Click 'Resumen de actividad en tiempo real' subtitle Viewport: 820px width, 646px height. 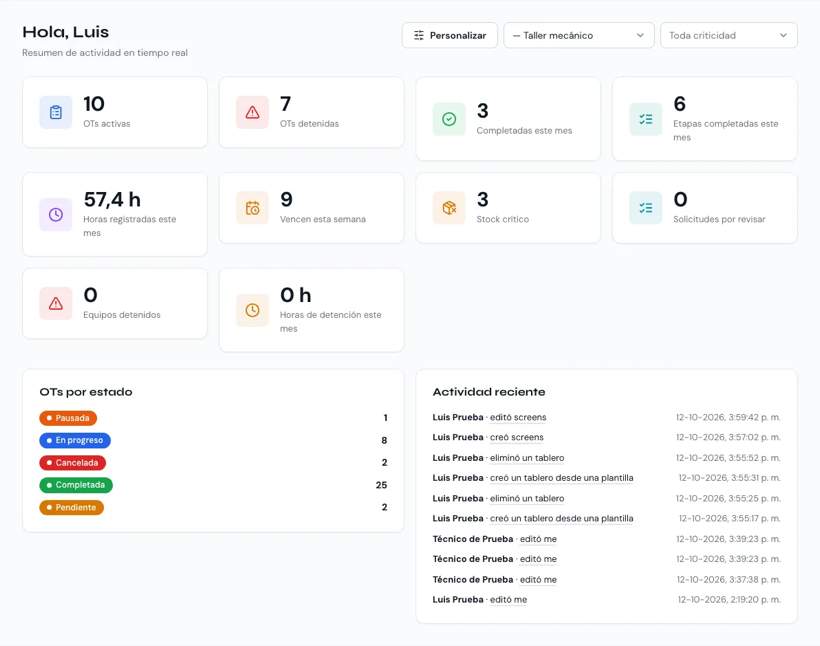pyautogui.click(x=105, y=53)
